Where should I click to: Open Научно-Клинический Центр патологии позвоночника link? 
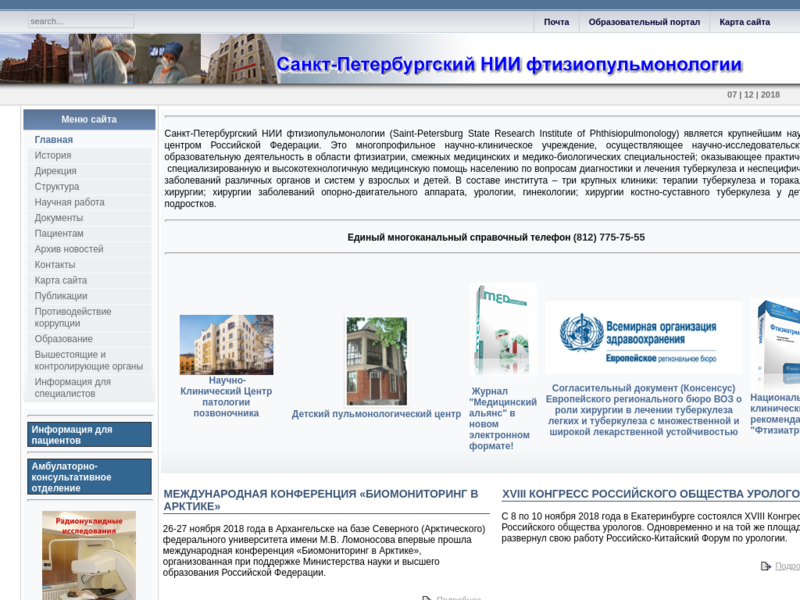[226, 397]
